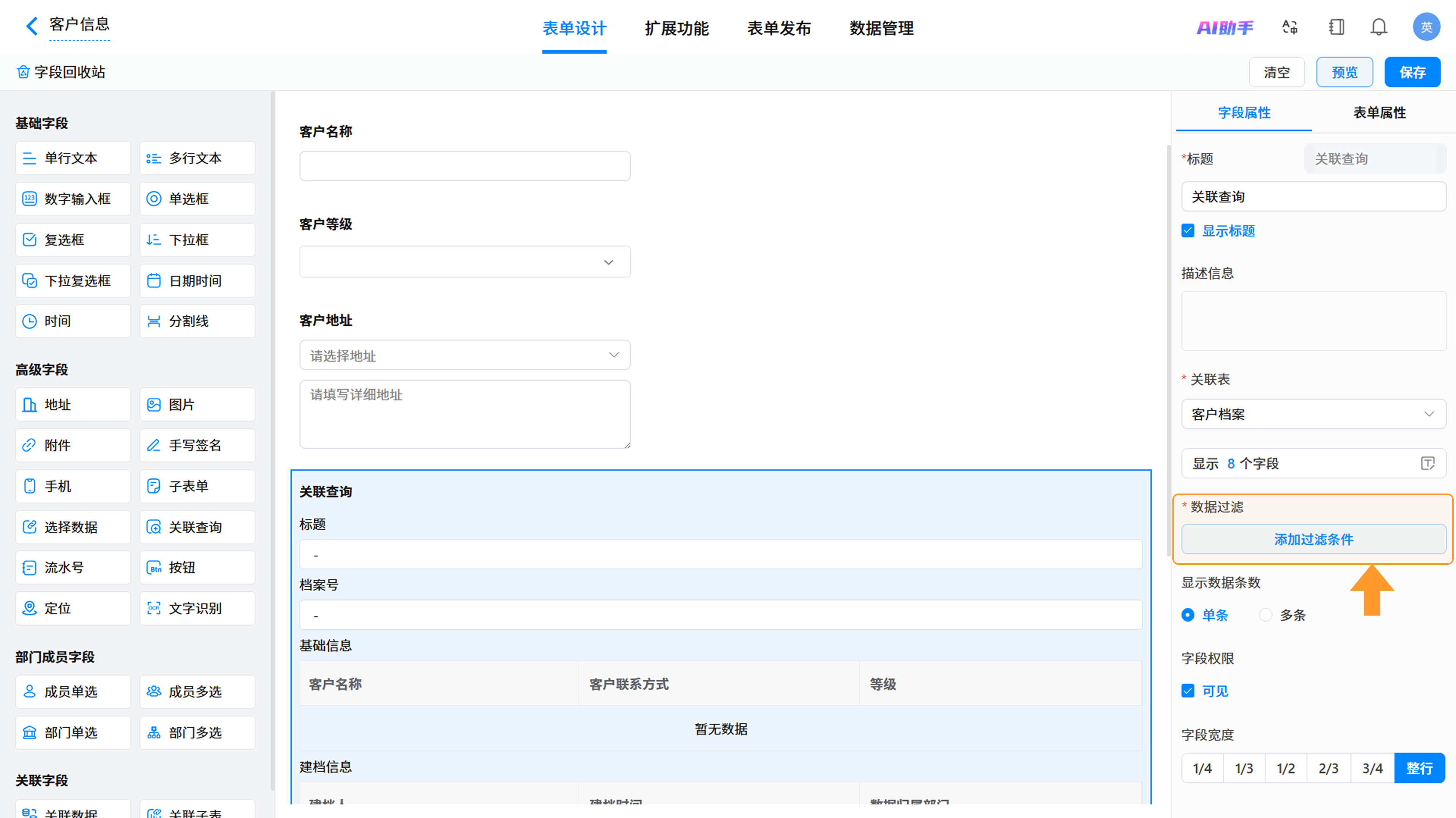
Task: Add a 文字识别 OCR field
Action: (197, 608)
